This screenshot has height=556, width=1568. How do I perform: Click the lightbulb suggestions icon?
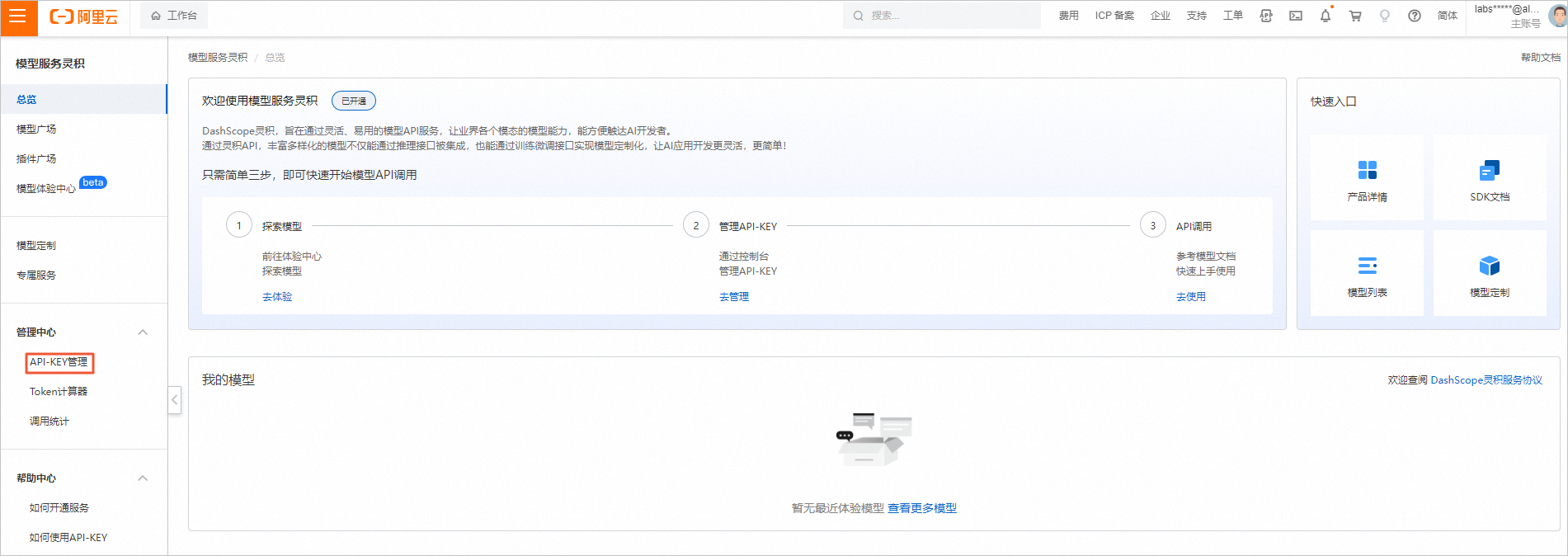point(1385,16)
